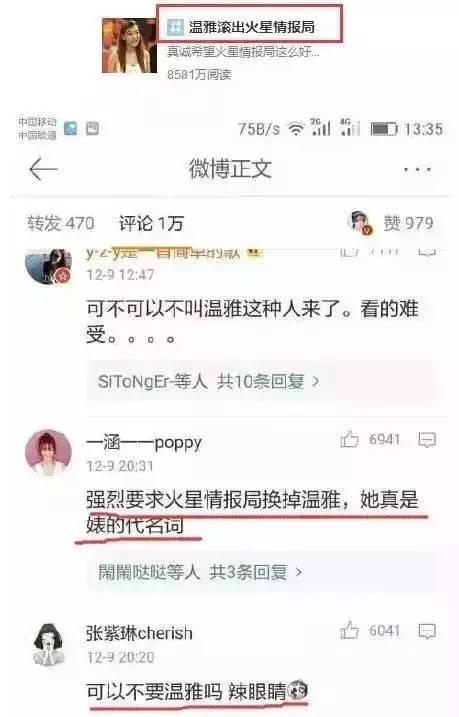Image resolution: width=459 pixels, height=717 pixels.
Task: Tap the liker avatar next to 赞 979
Action: pos(360,223)
